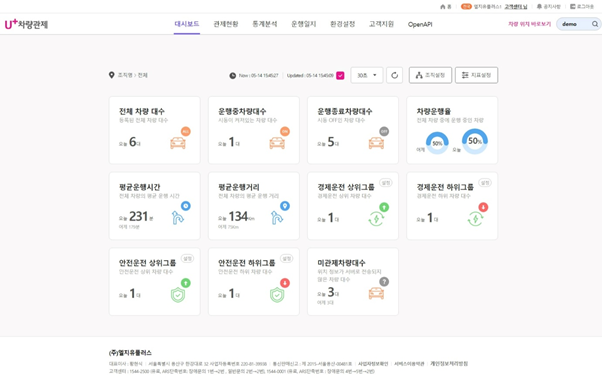Click the larger 50% donut chart
Screen dimensions: 602x386
tap(475, 141)
